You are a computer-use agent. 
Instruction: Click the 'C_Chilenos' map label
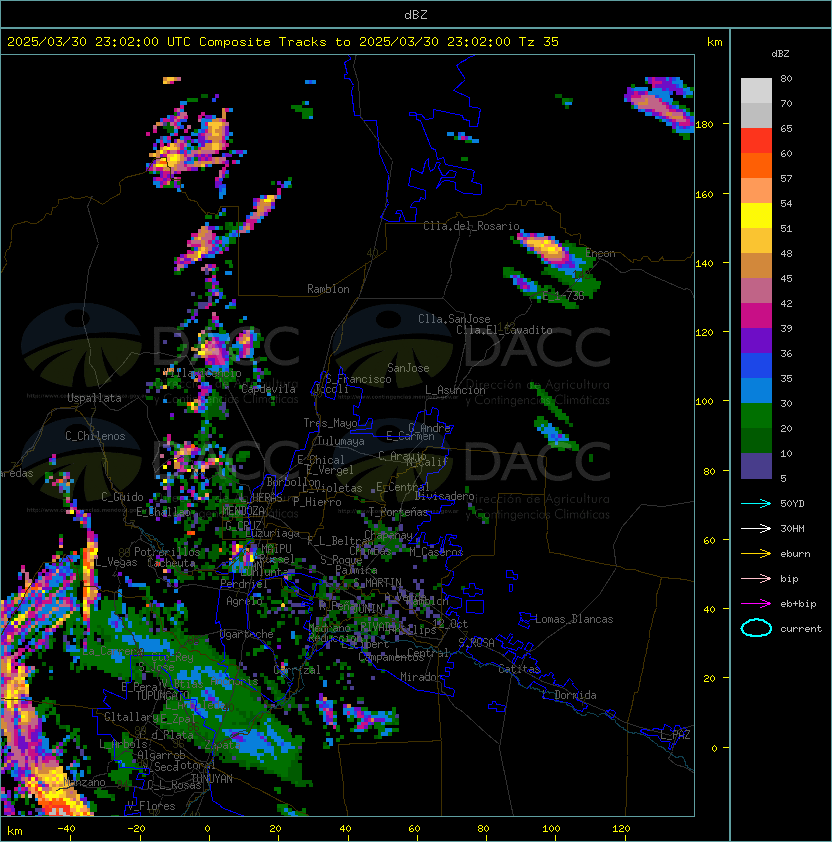[x=95, y=436]
